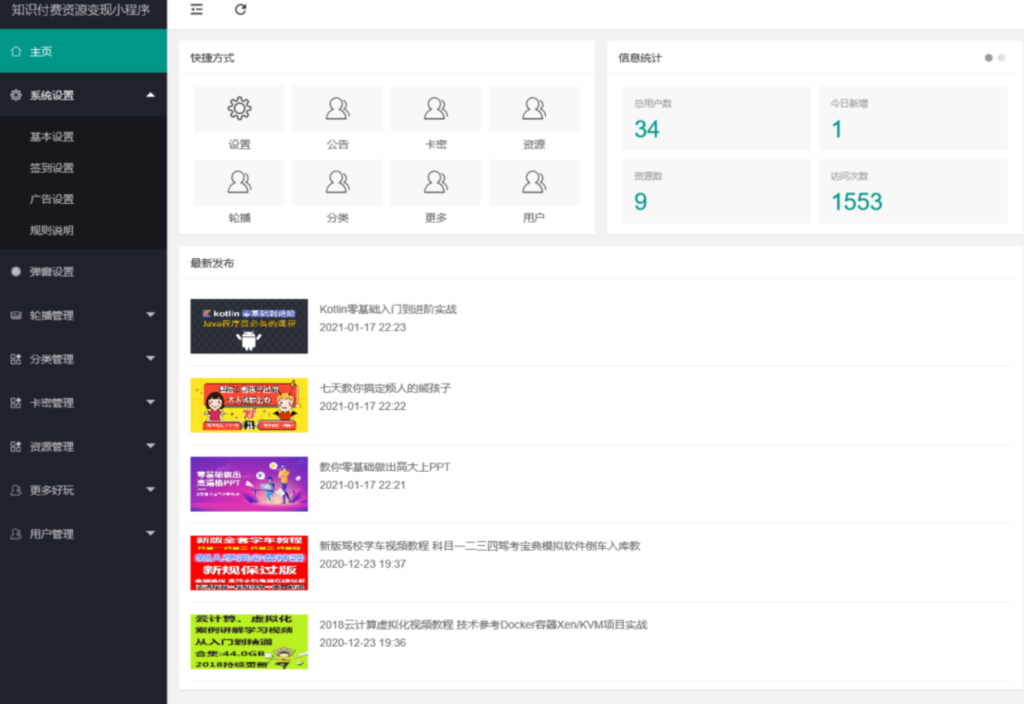Viewport: 1024px width, 704px height.
Task: Click the 资源数 9 stat card
Action: pos(716,191)
